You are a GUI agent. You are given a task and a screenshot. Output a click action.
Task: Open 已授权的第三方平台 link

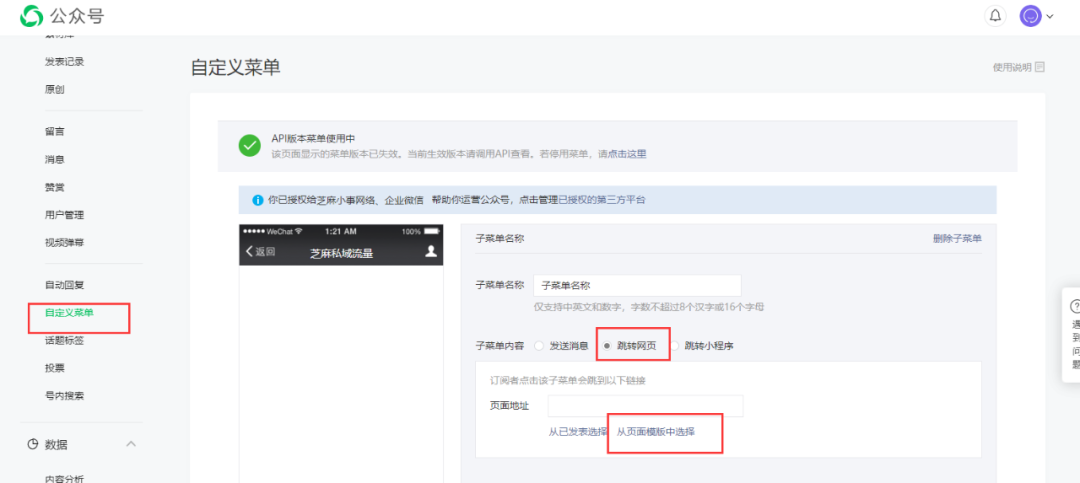601,200
